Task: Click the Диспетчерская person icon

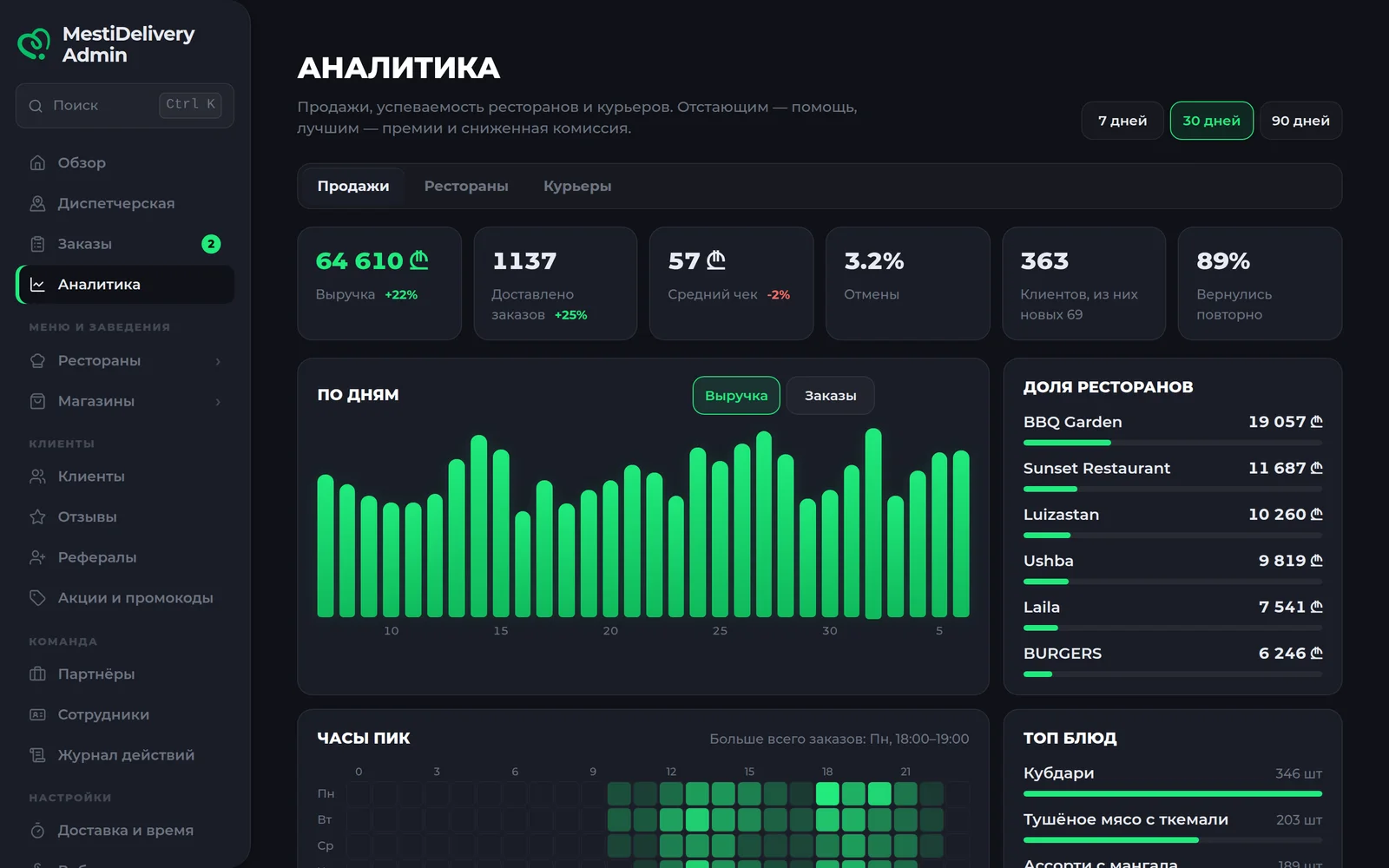Action: pos(37,203)
